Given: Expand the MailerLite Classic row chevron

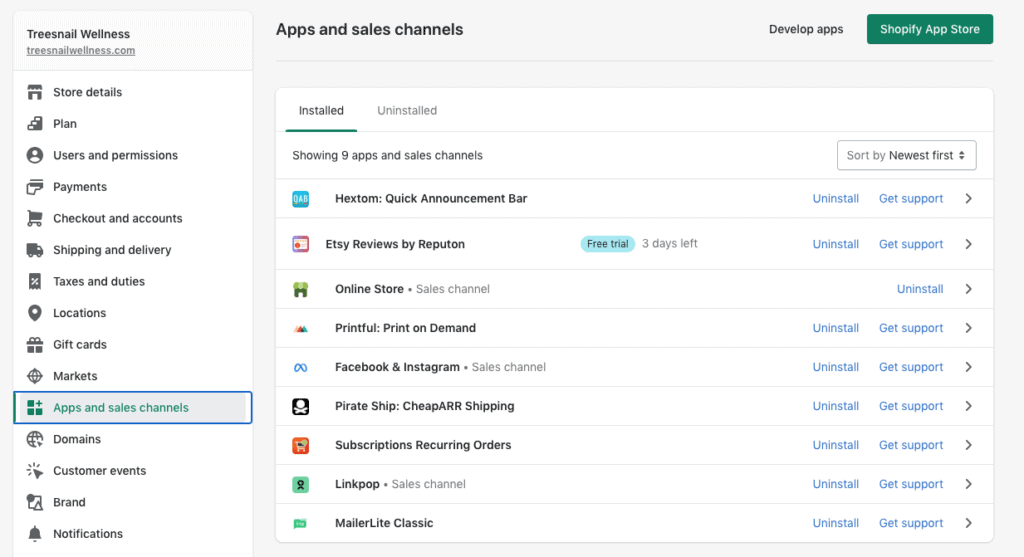Looking at the screenshot, I should pos(968,523).
